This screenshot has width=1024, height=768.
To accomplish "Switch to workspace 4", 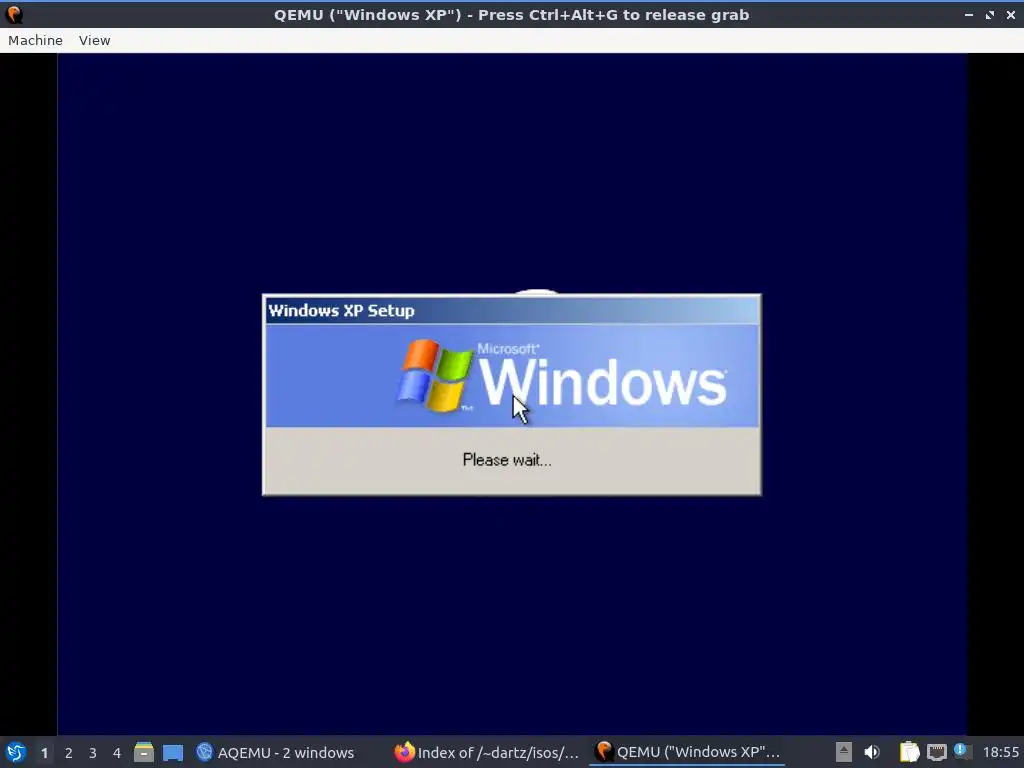I will point(117,753).
